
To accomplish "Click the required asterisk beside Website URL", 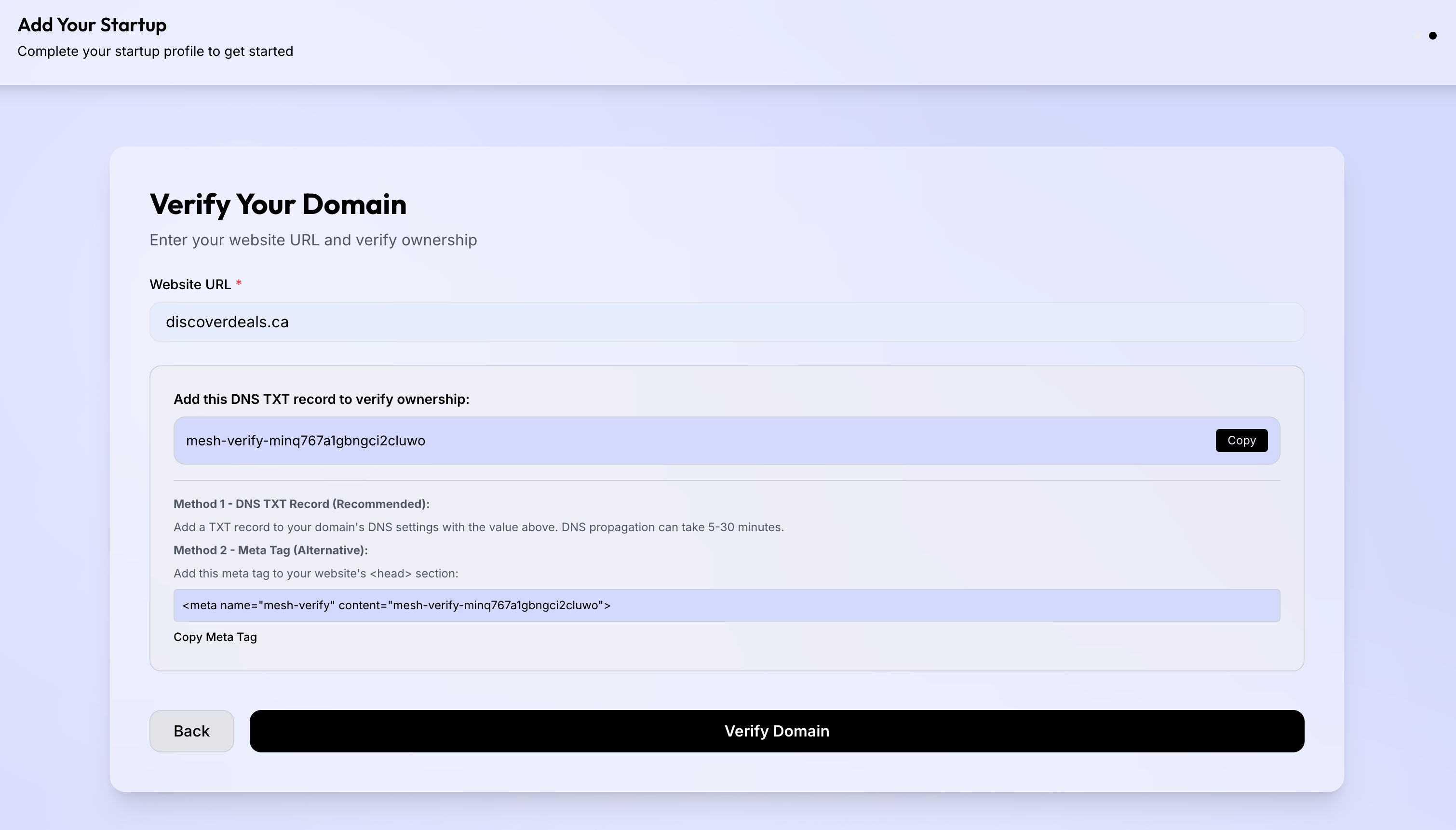I will point(239,283).
